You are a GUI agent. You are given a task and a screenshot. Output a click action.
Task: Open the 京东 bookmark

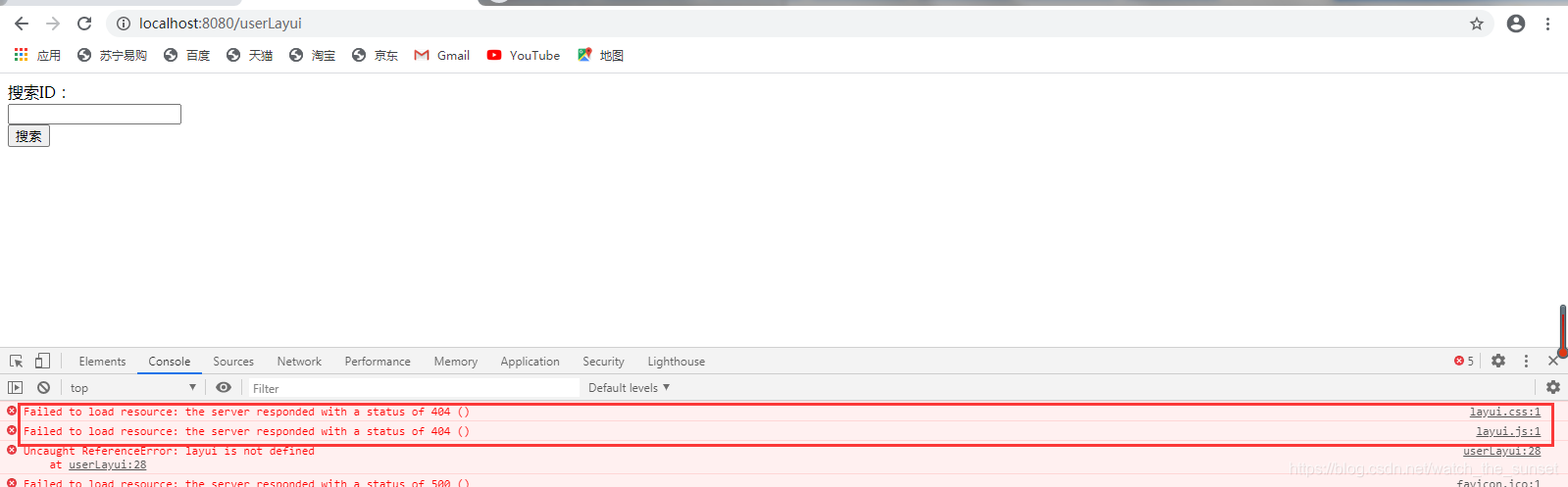(375, 55)
